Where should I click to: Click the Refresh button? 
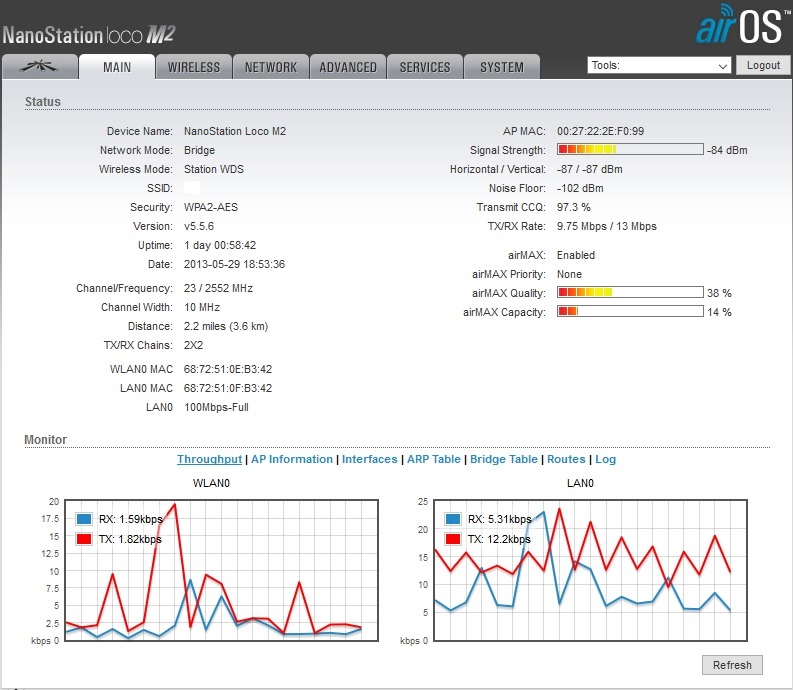(732, 665)
